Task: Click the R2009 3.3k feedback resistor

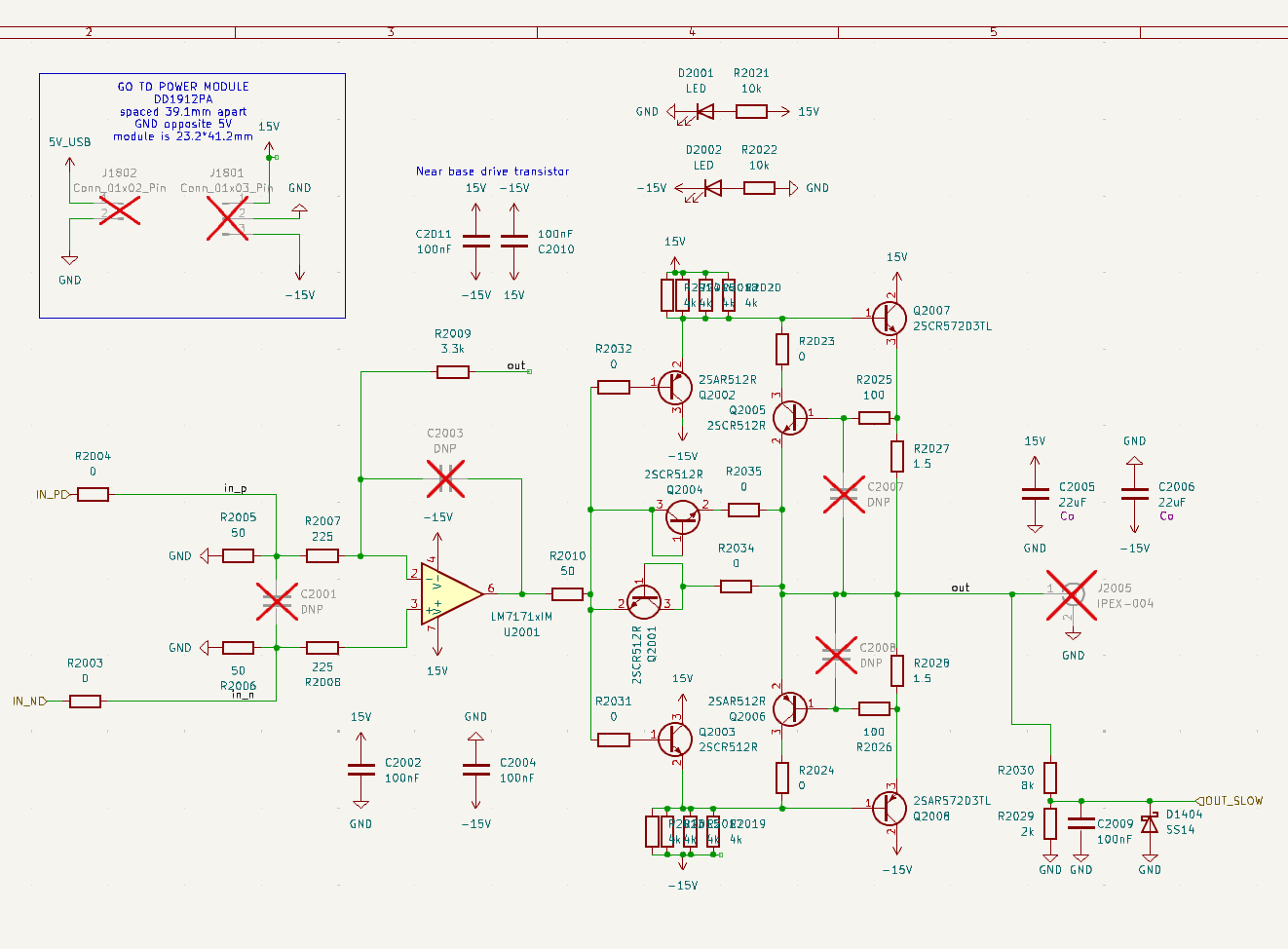Action: click(x=453, y=371)
